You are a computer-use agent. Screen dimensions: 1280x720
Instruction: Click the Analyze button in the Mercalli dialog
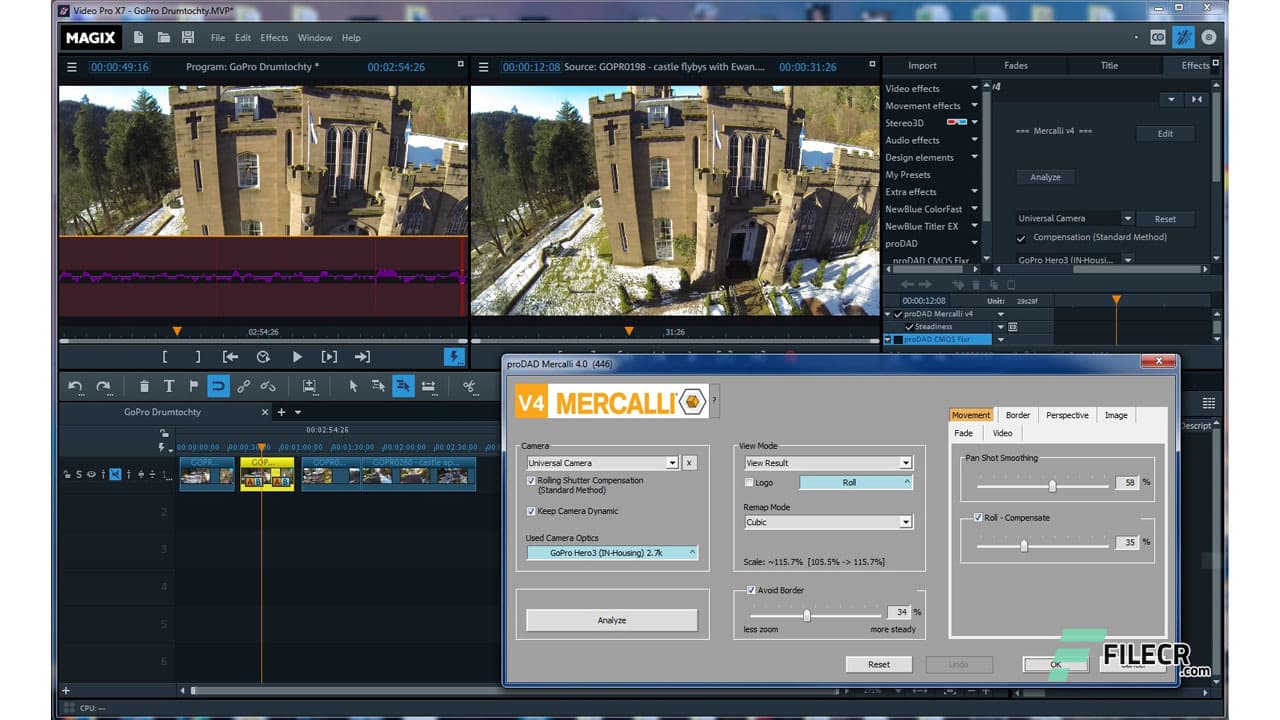click(611, 620)
